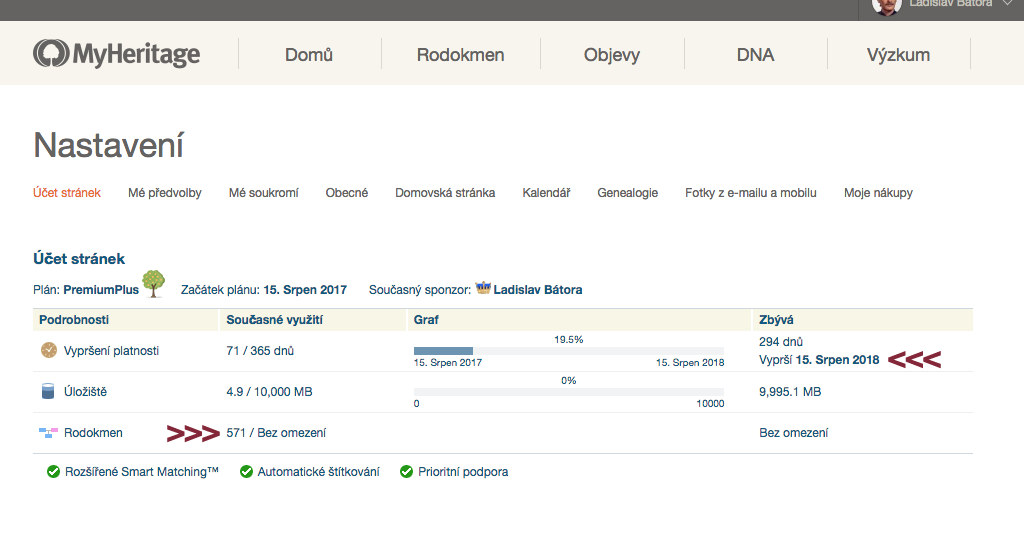The image size is (1024, 537).
Task: Click the expiry date 15. Srpen 2018
Action: [837, 360]
